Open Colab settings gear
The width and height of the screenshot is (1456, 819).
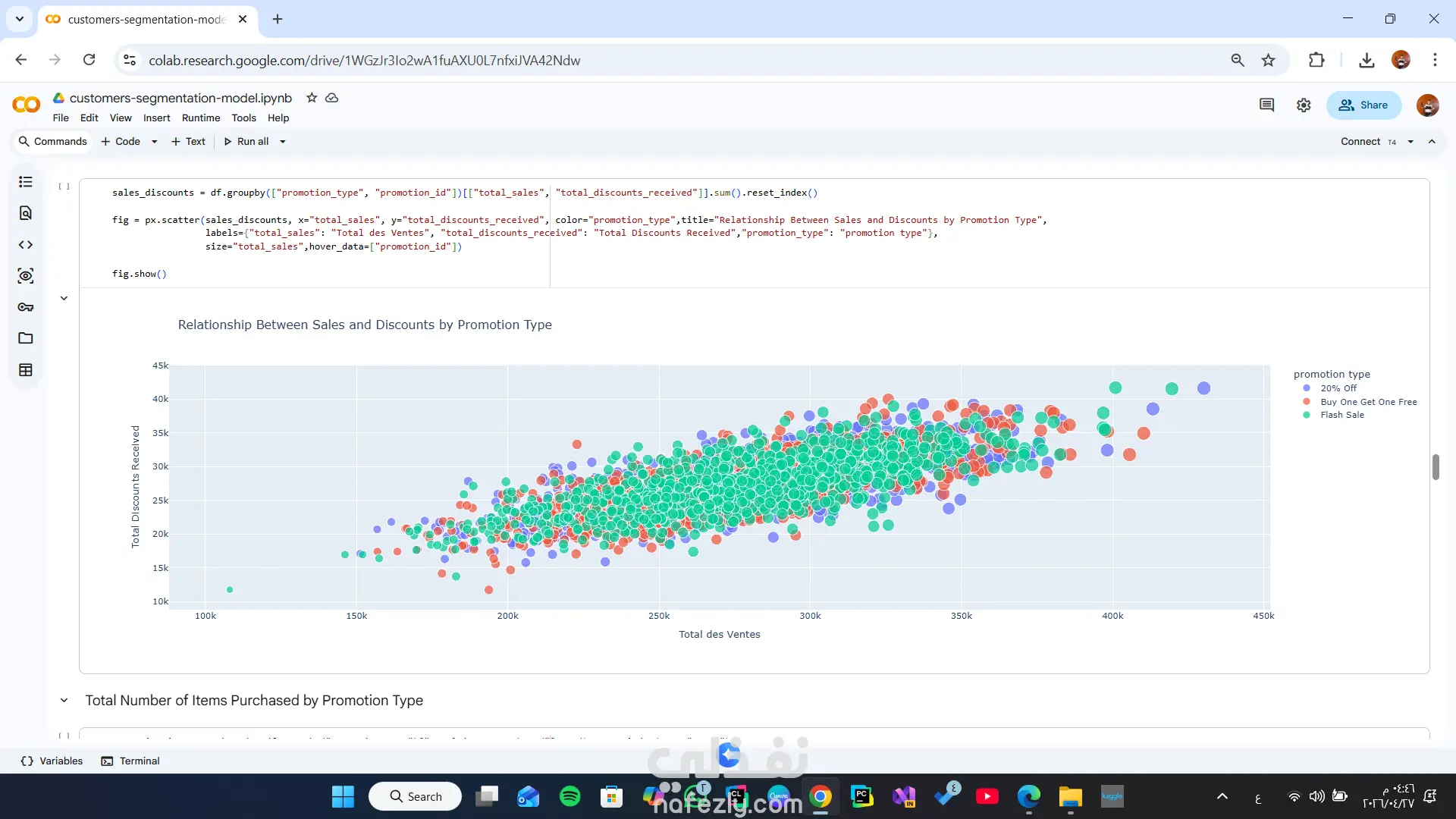coord(1304,105)
